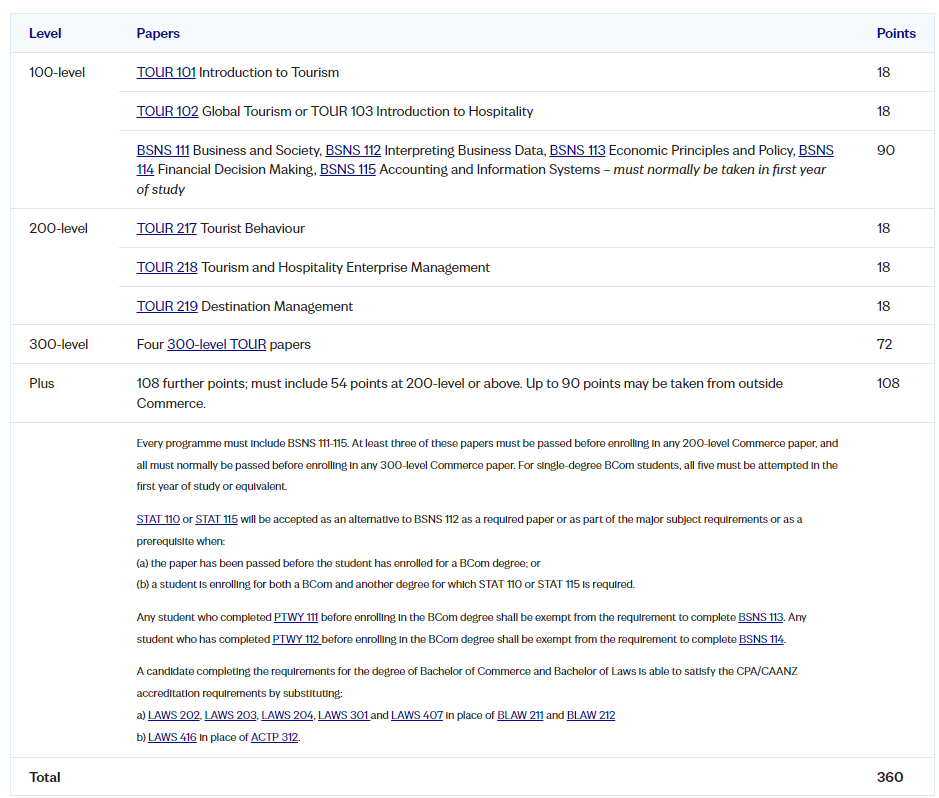Open BSNS 114 link in the PTWY exemption note
The width and height of the screenshot is (939, 798).
pyautogui.click(x=761, y=639)
